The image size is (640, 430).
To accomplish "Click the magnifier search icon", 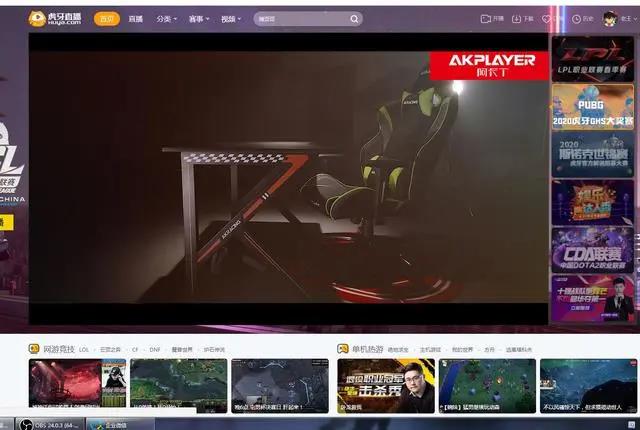I will pyautogui.click(x=354, y=19).
